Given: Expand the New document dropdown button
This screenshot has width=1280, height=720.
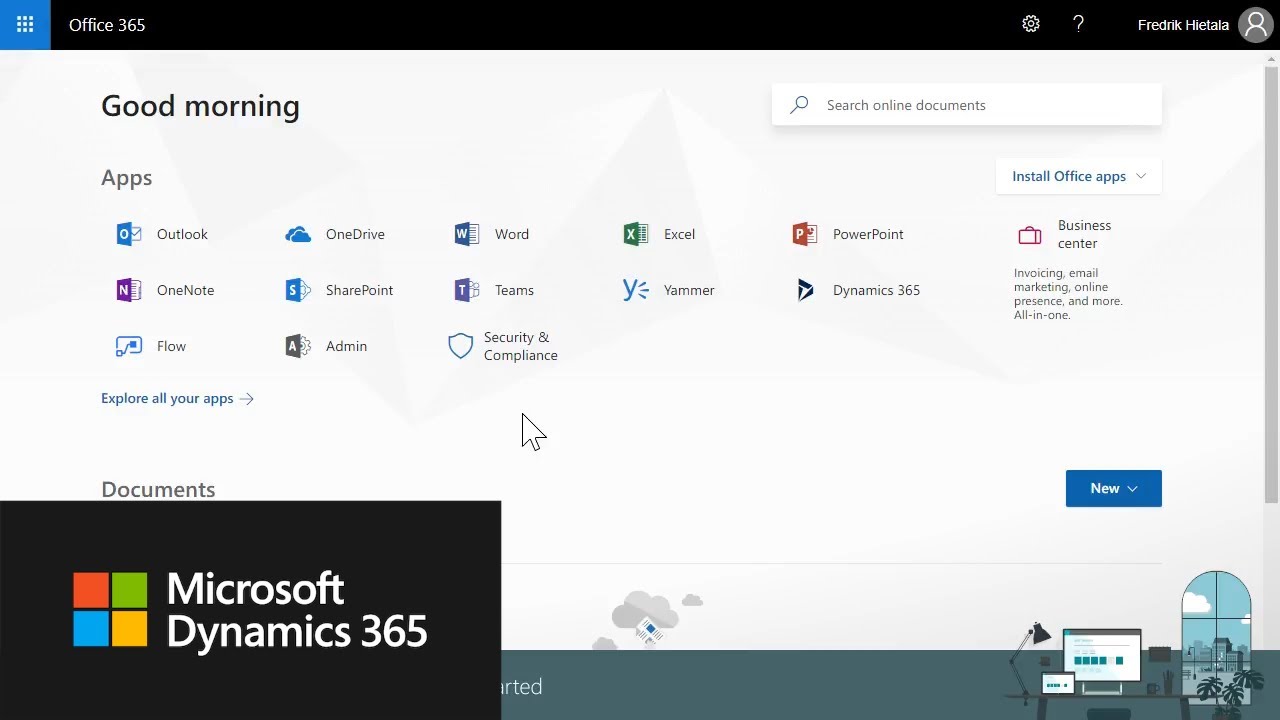Looking at the screenshot, I should click(x=1114, y=488).
